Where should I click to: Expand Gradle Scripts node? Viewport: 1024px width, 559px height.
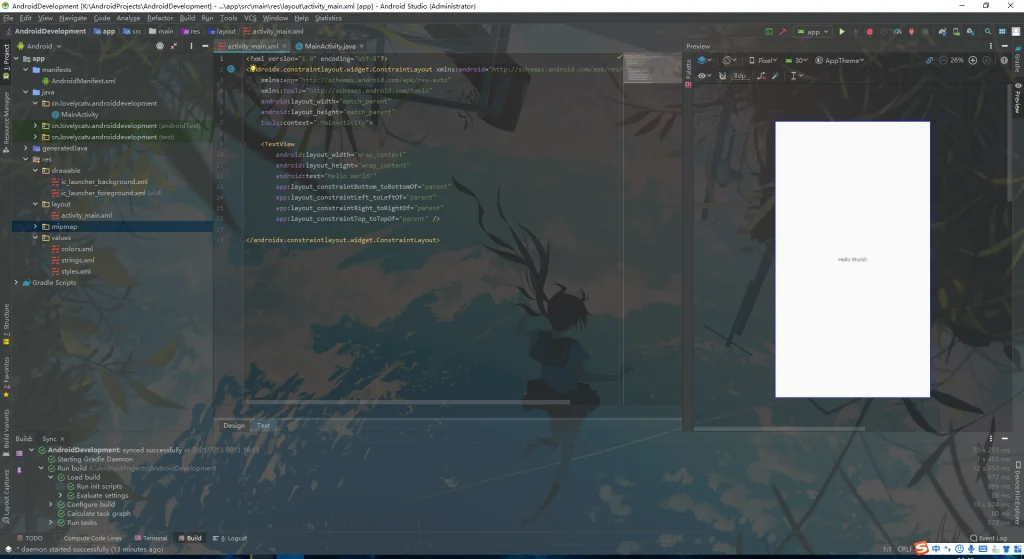click(16, 282)
